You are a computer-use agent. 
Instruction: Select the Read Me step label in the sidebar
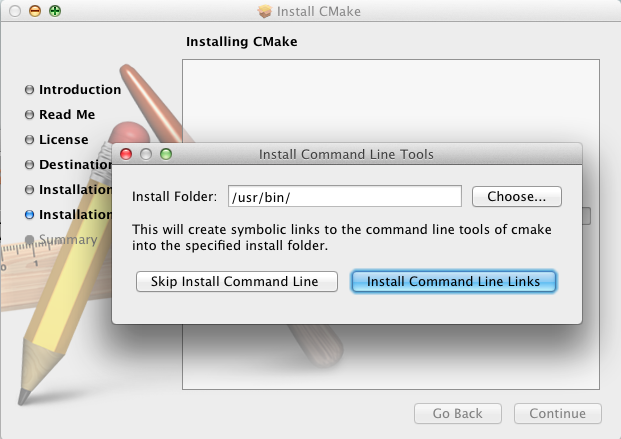[x=67, y=115]
